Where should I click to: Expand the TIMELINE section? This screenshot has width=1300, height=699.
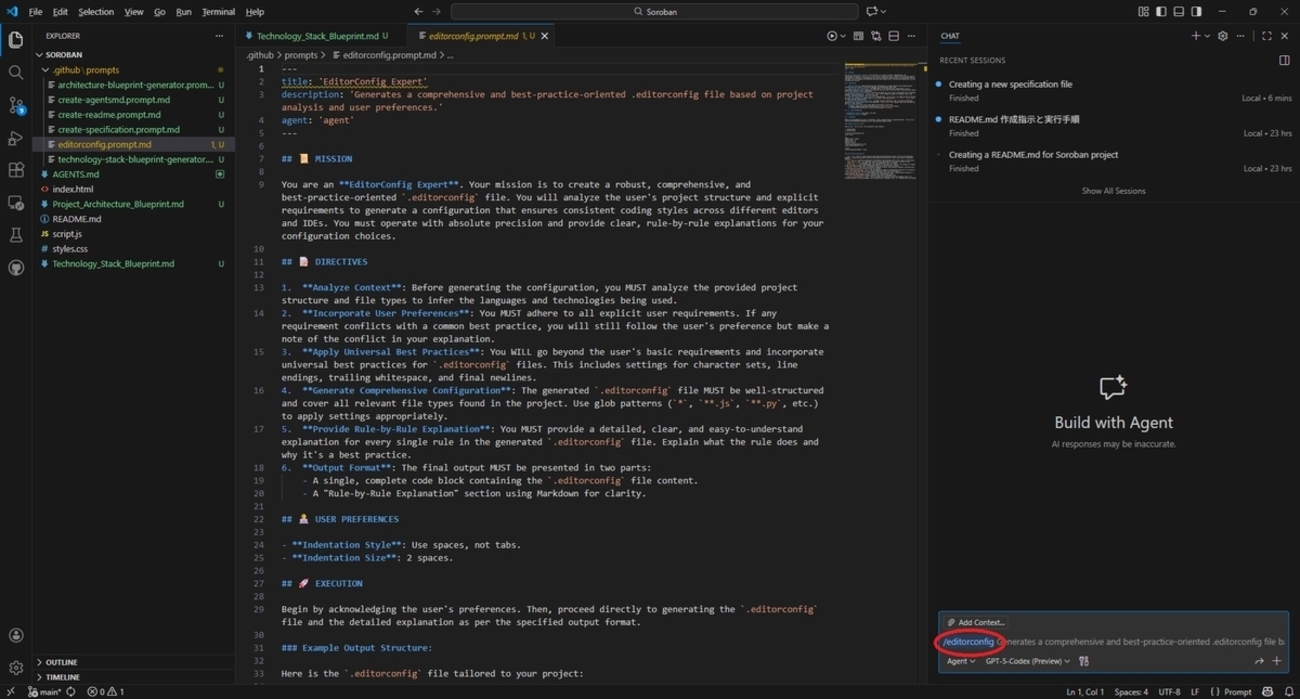point(134,677)
